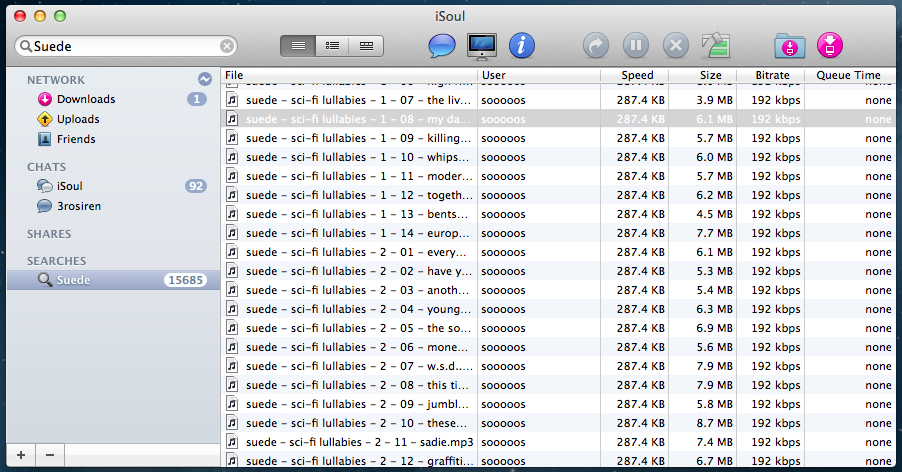
Task: Select row 2 - 04 - young...
Action: [x=557, y=309]
